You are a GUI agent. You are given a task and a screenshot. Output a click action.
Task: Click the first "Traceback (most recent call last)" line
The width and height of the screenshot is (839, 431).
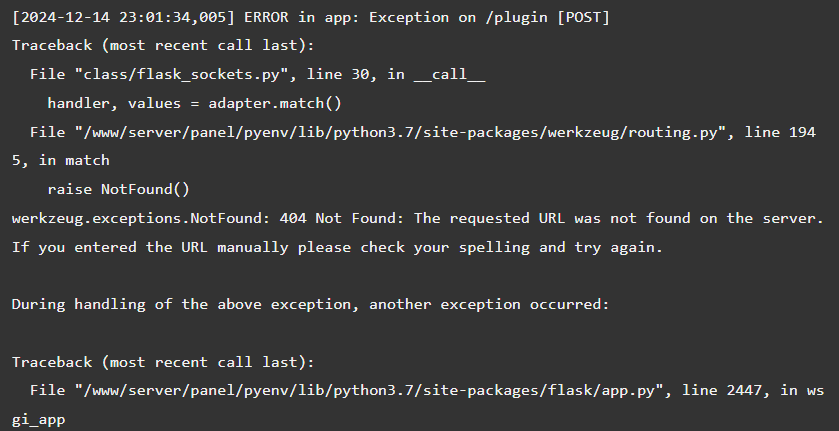click(x=163, y=46)
